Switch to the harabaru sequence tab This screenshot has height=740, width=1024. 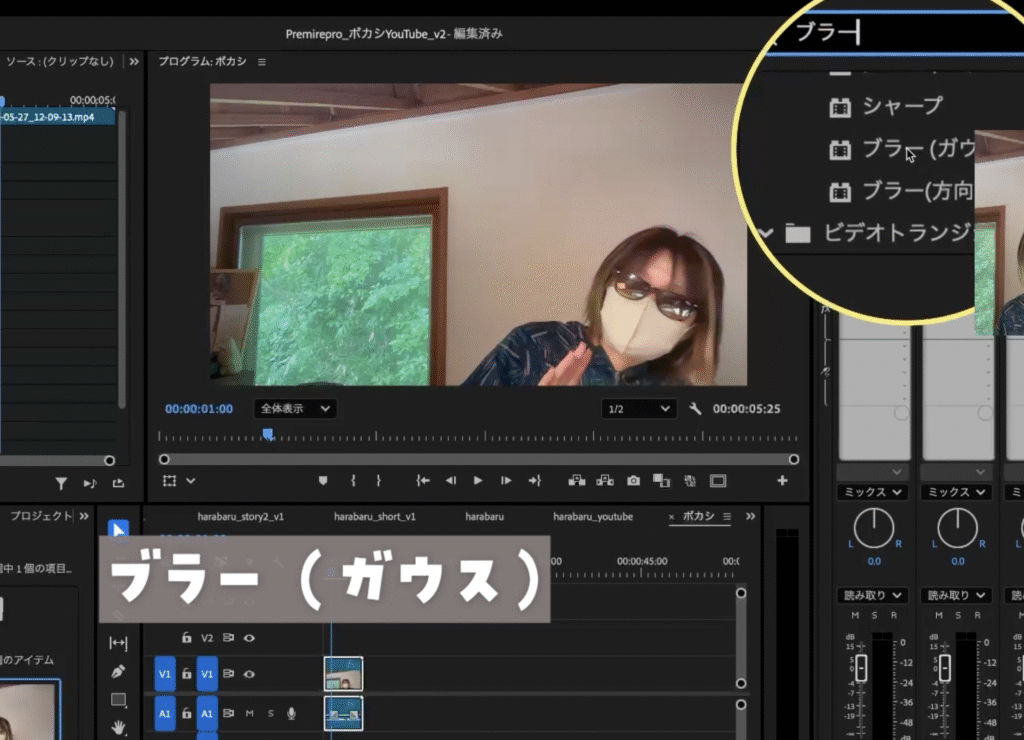point(485,517)
